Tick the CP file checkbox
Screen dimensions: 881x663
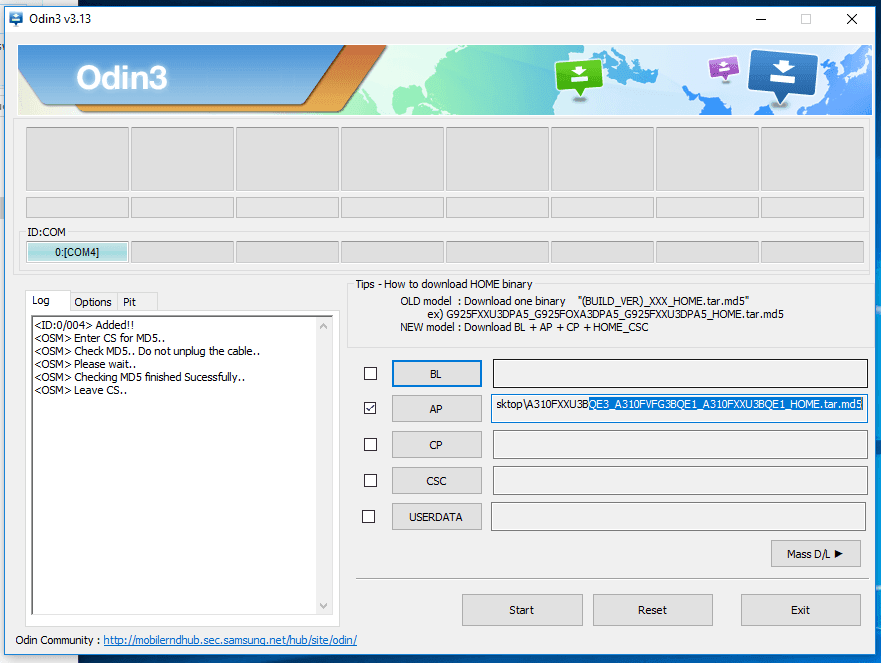point(370,444)
